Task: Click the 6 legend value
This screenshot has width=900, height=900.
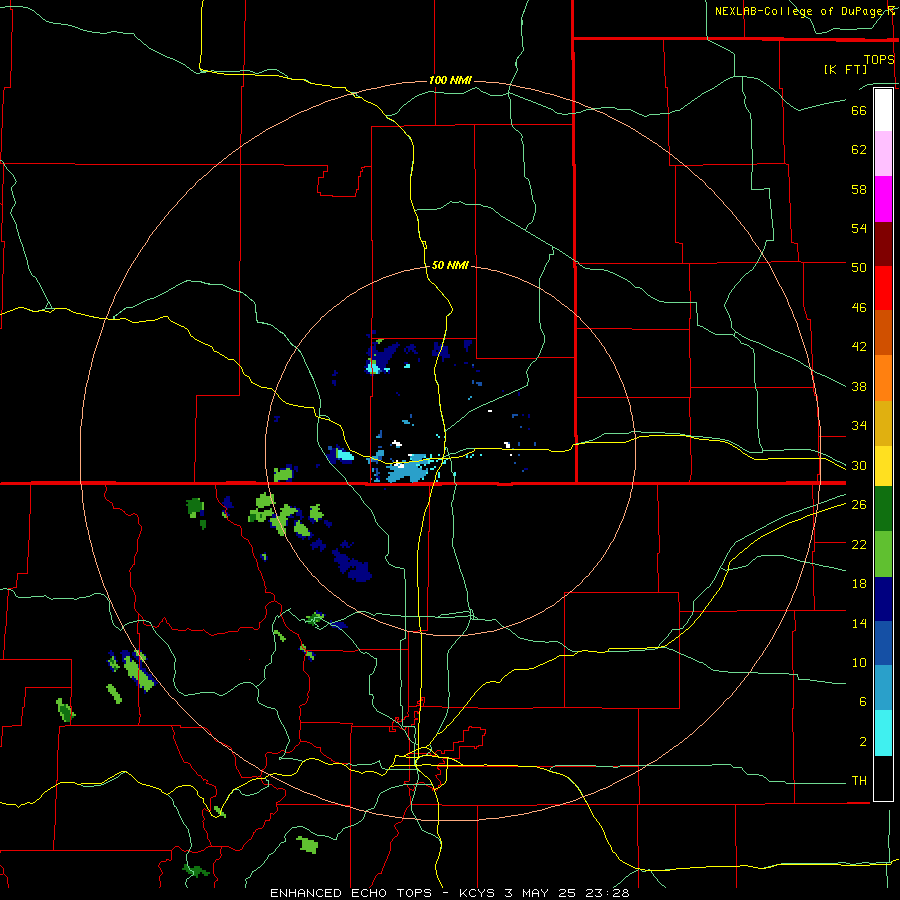Action: click(863, 701)
